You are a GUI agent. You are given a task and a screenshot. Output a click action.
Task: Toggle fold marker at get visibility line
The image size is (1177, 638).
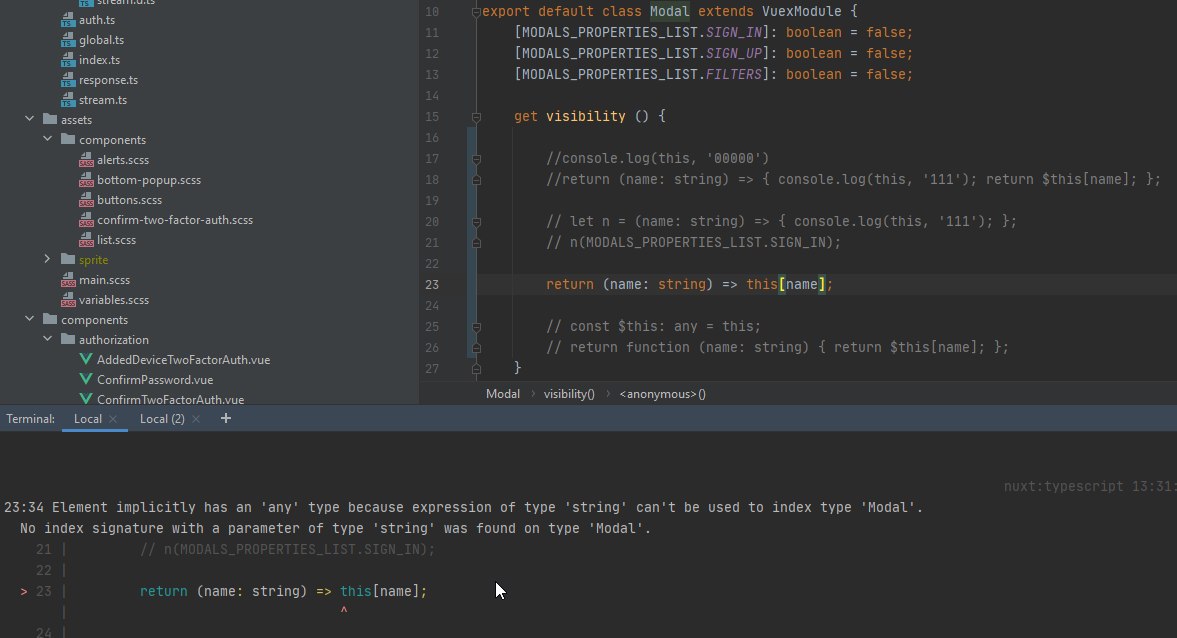pos(476,117)
